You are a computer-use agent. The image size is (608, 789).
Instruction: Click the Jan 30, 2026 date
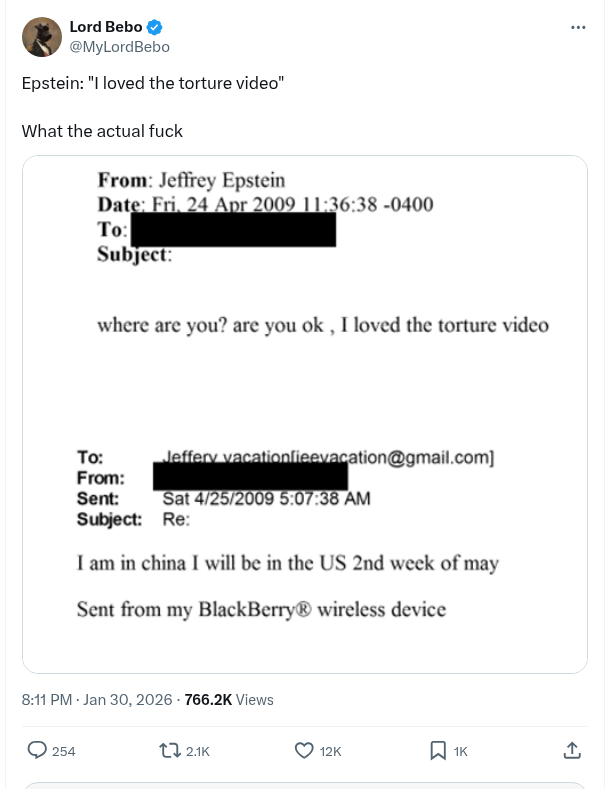coord(129,700)
